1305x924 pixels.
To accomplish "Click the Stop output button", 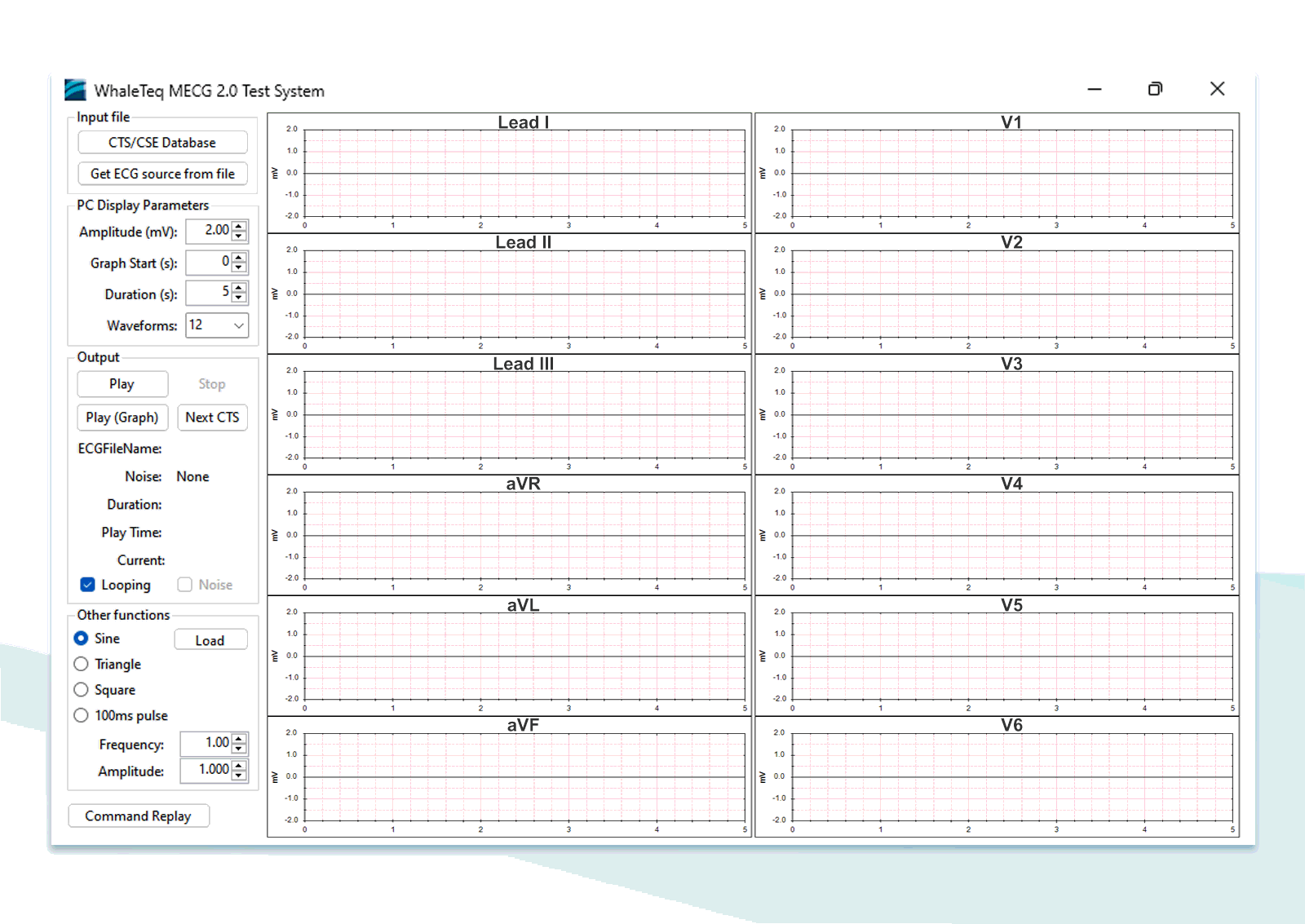I will 212,384.
